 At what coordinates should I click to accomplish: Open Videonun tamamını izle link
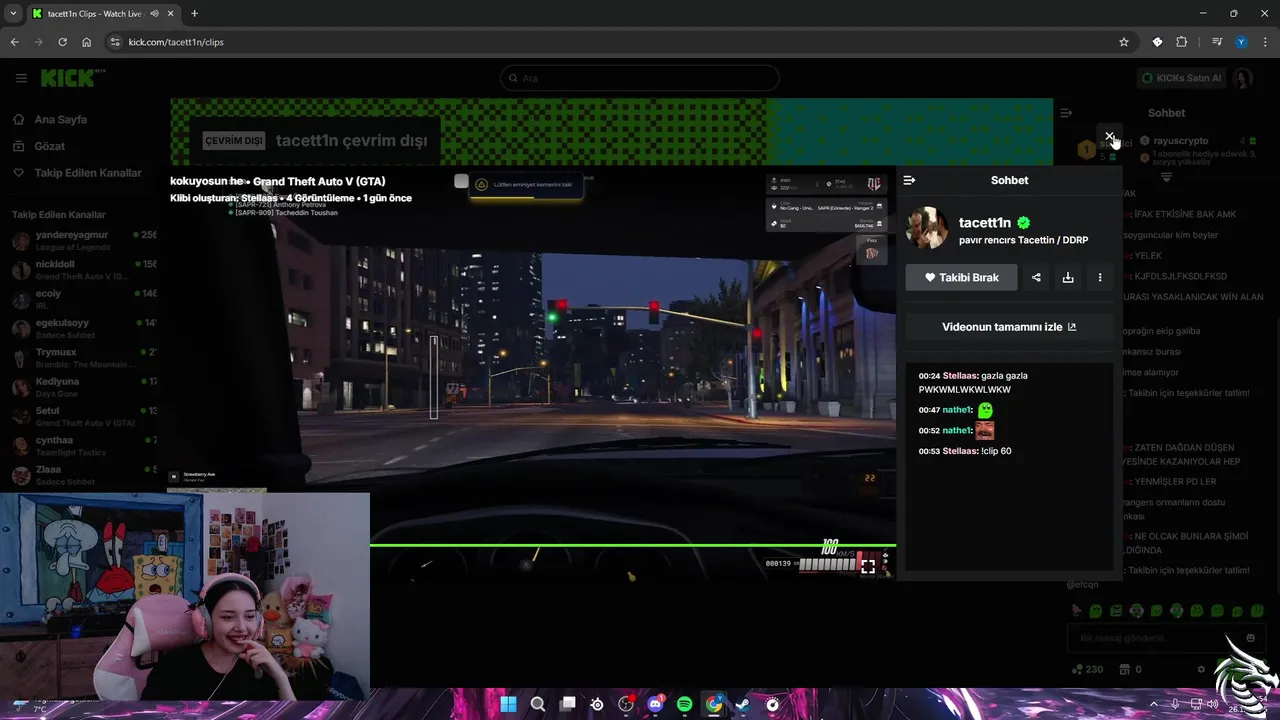tap(1009, 327)
